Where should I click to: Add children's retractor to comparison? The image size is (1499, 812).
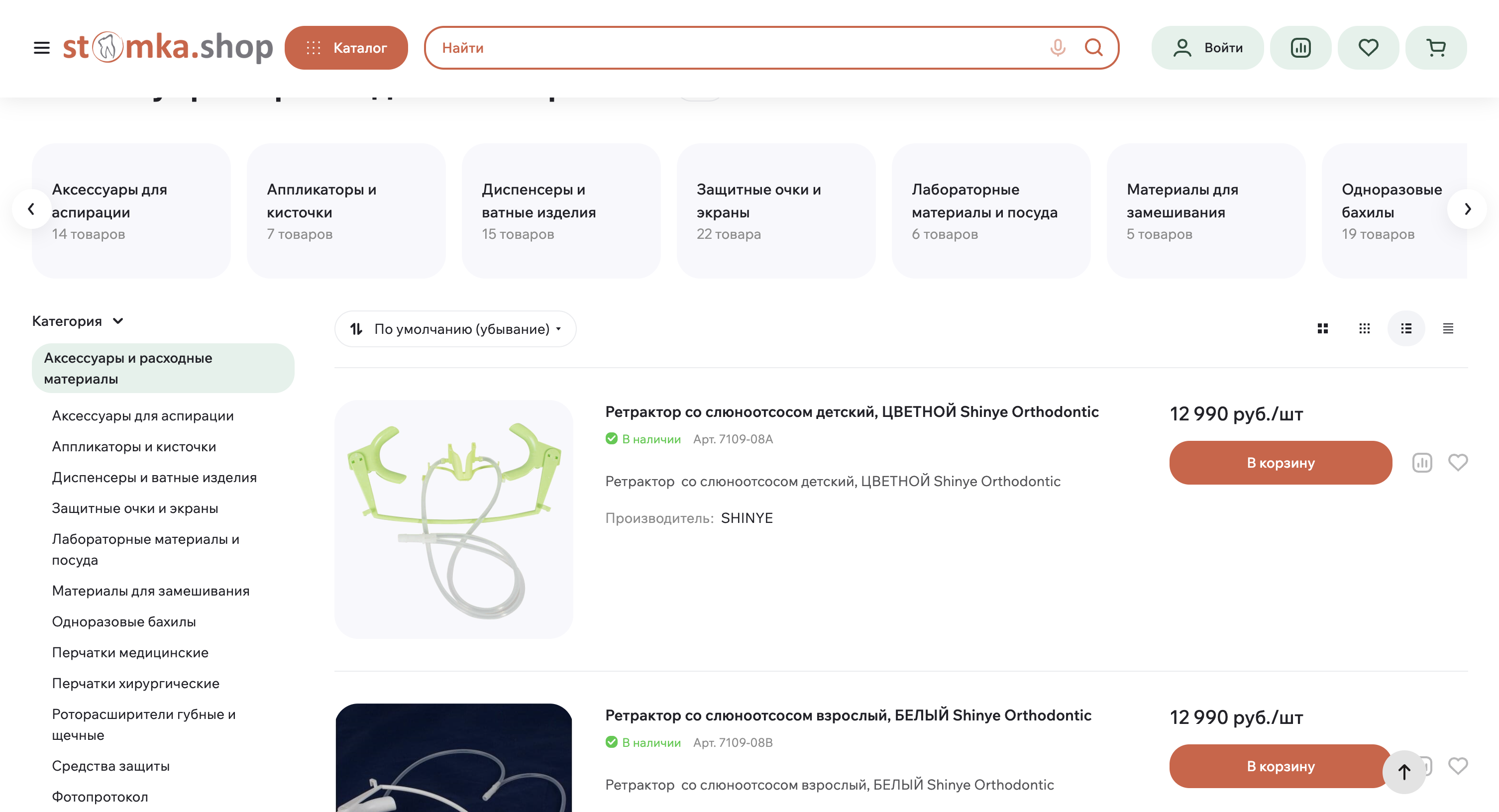tap(1421, 462)
